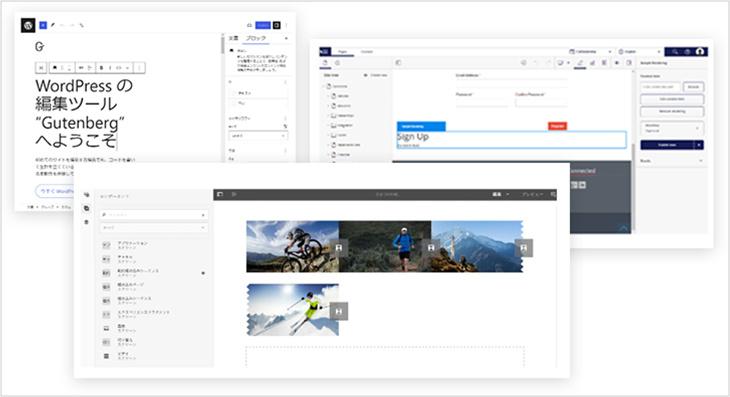Click the WordPress logo icon

click(x=28, y=25)
